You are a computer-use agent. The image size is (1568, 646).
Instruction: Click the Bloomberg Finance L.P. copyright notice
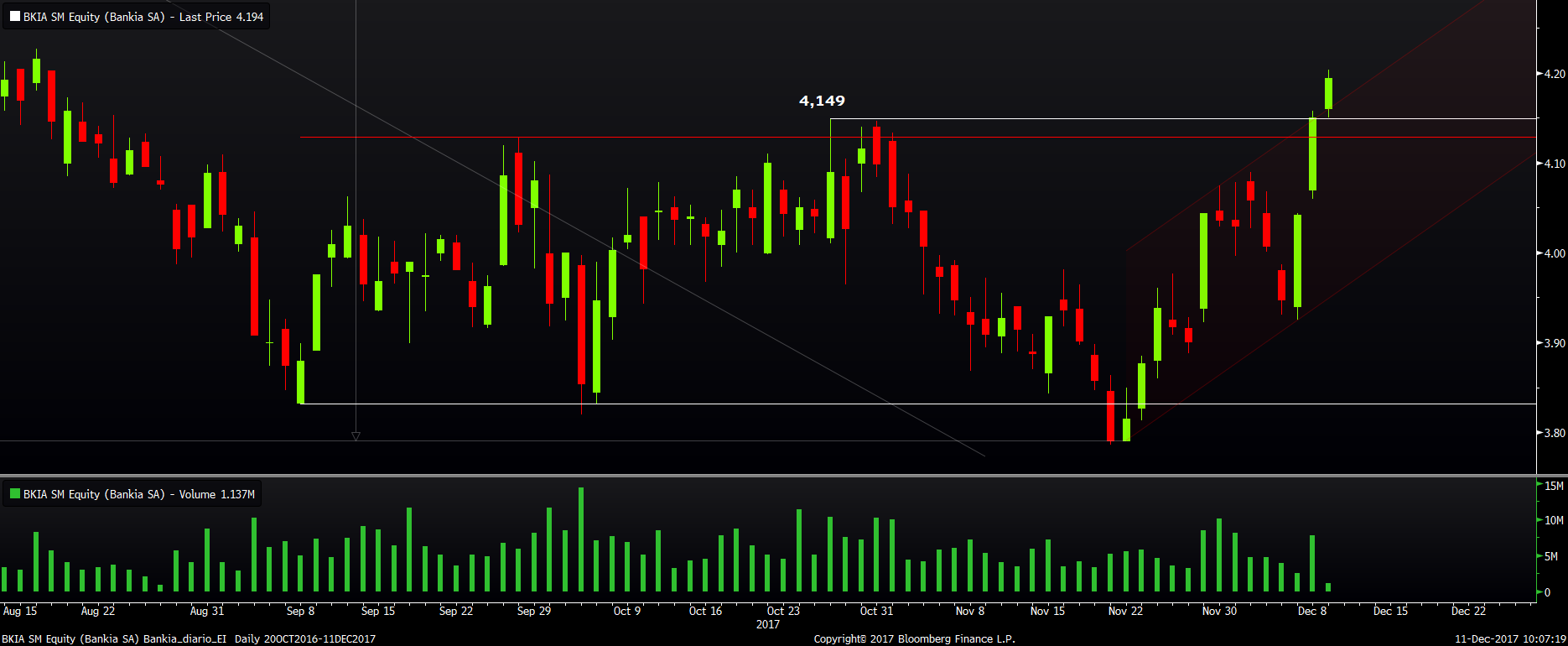[x=915, y=638]
